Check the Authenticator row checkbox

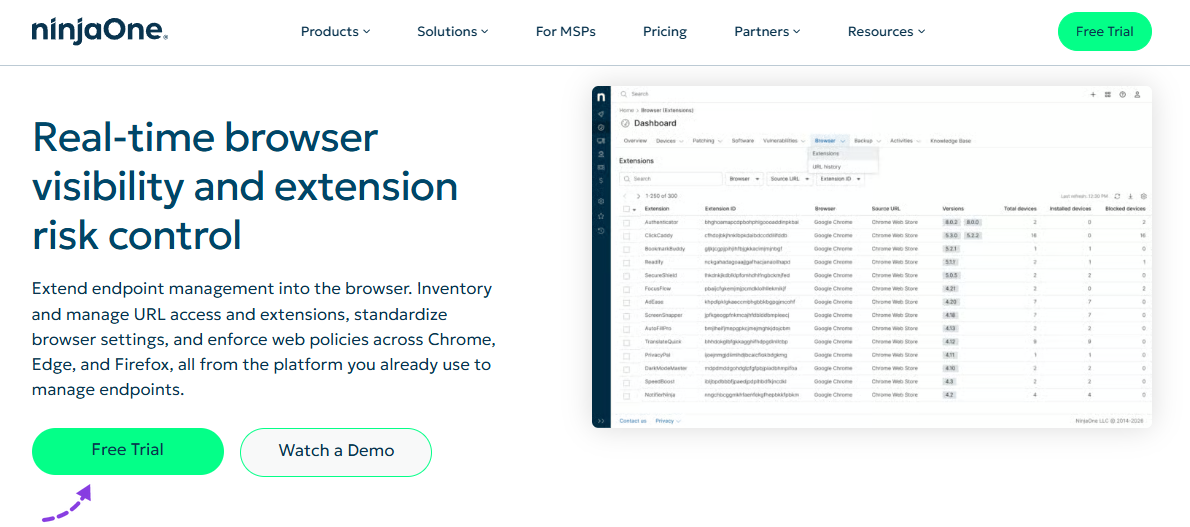click(626, 222)
